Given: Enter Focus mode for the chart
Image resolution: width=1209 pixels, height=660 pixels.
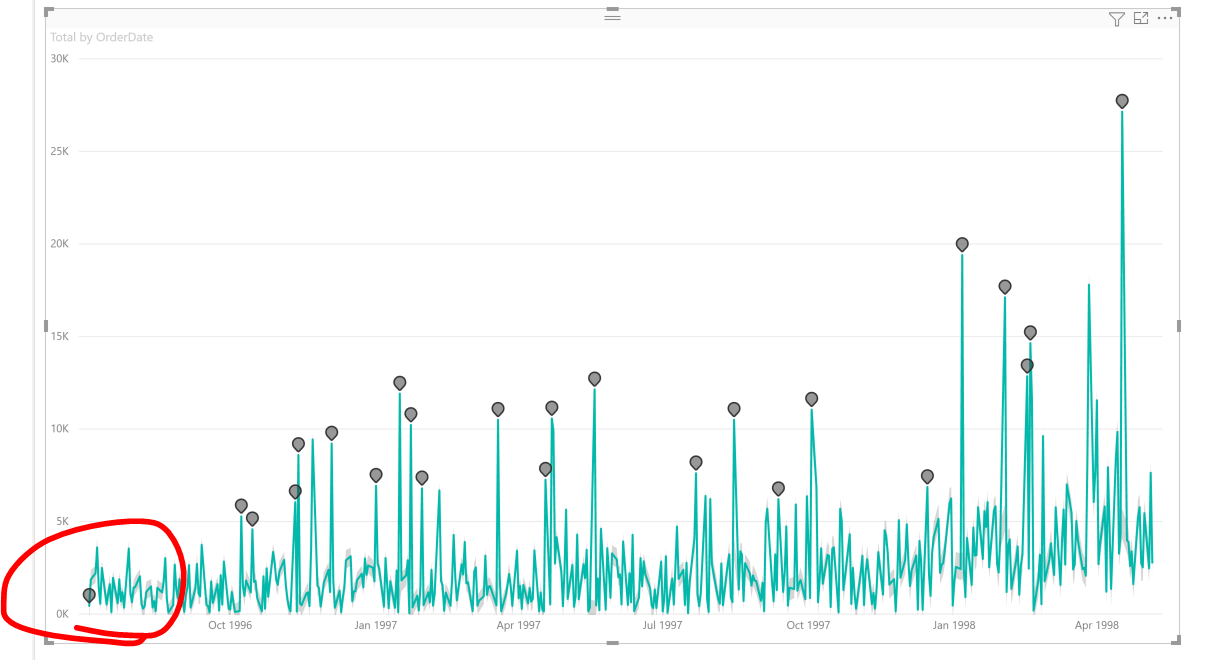Looking at the screenshot, I should 1141,18.
